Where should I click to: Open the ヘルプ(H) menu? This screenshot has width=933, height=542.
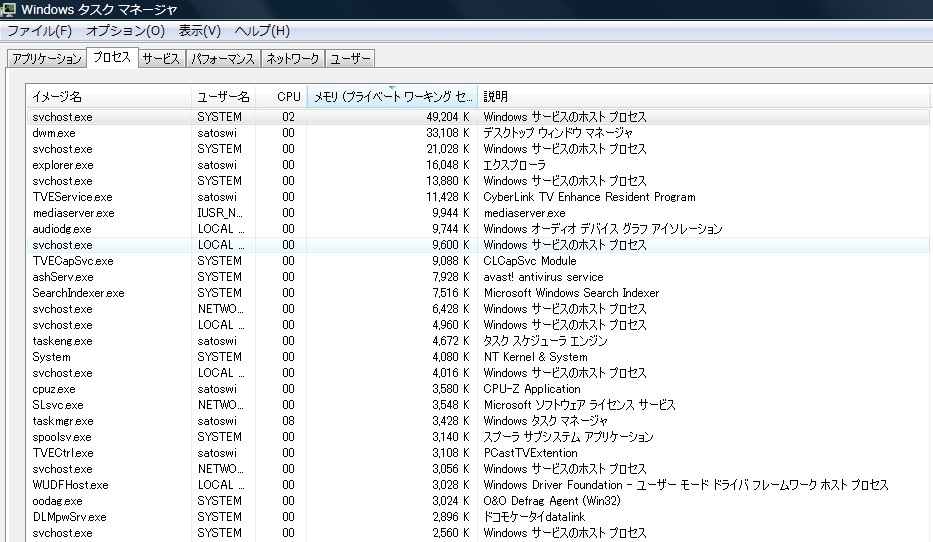(262, 31)
